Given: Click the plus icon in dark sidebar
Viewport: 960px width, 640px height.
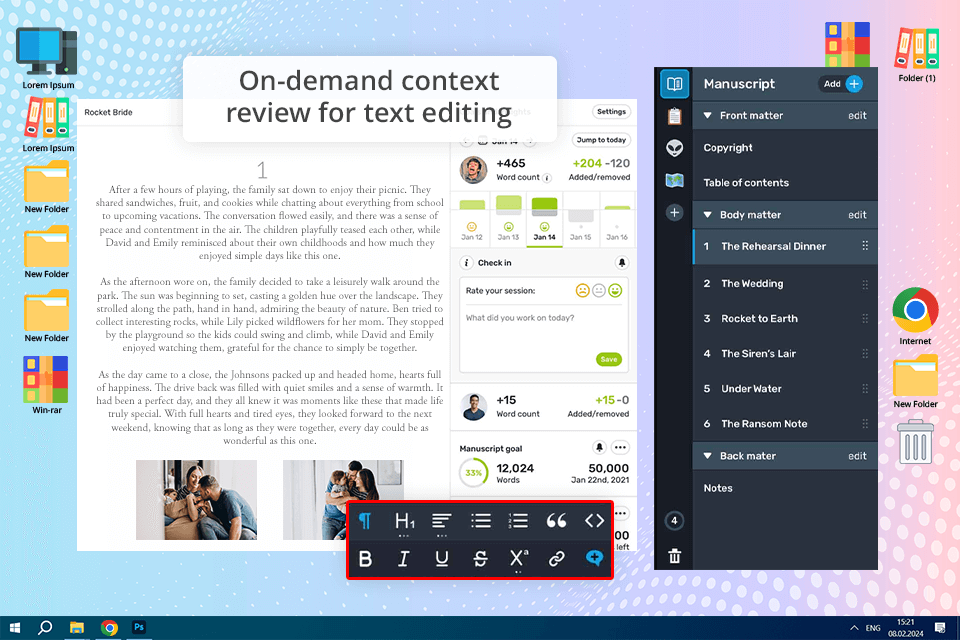Looking at the screenshot, I should (x=674, y=213).
